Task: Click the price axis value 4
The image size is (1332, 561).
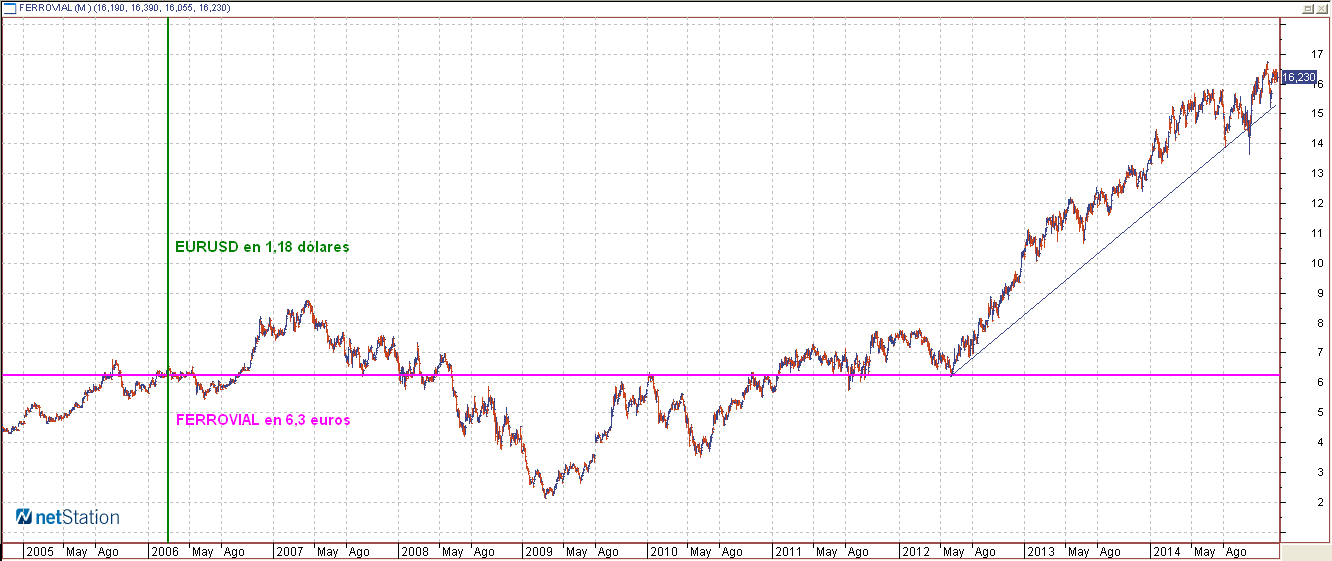Action: (x=1321, y=443)
